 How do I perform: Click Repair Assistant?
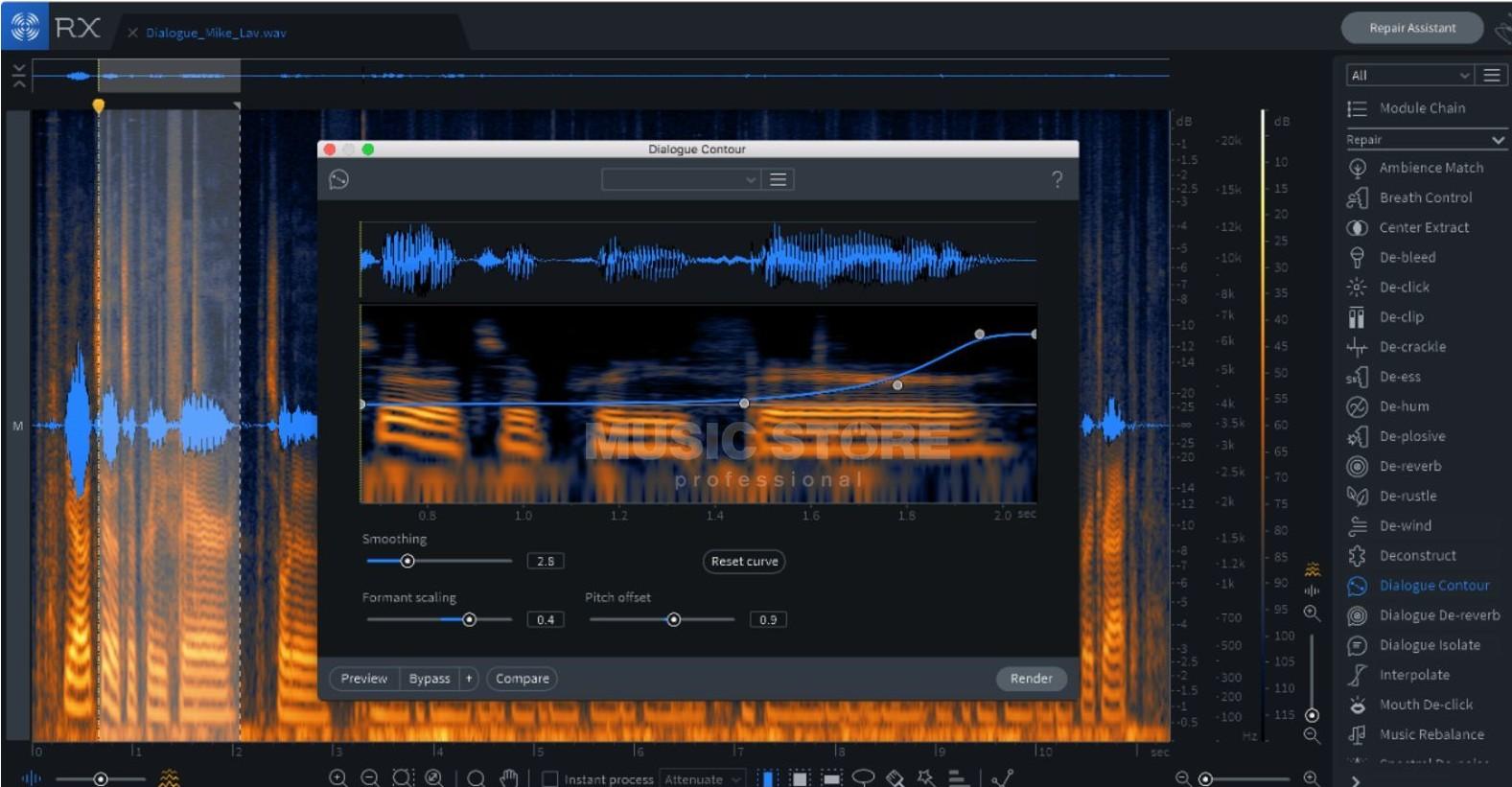click(x=1412, y=28)
